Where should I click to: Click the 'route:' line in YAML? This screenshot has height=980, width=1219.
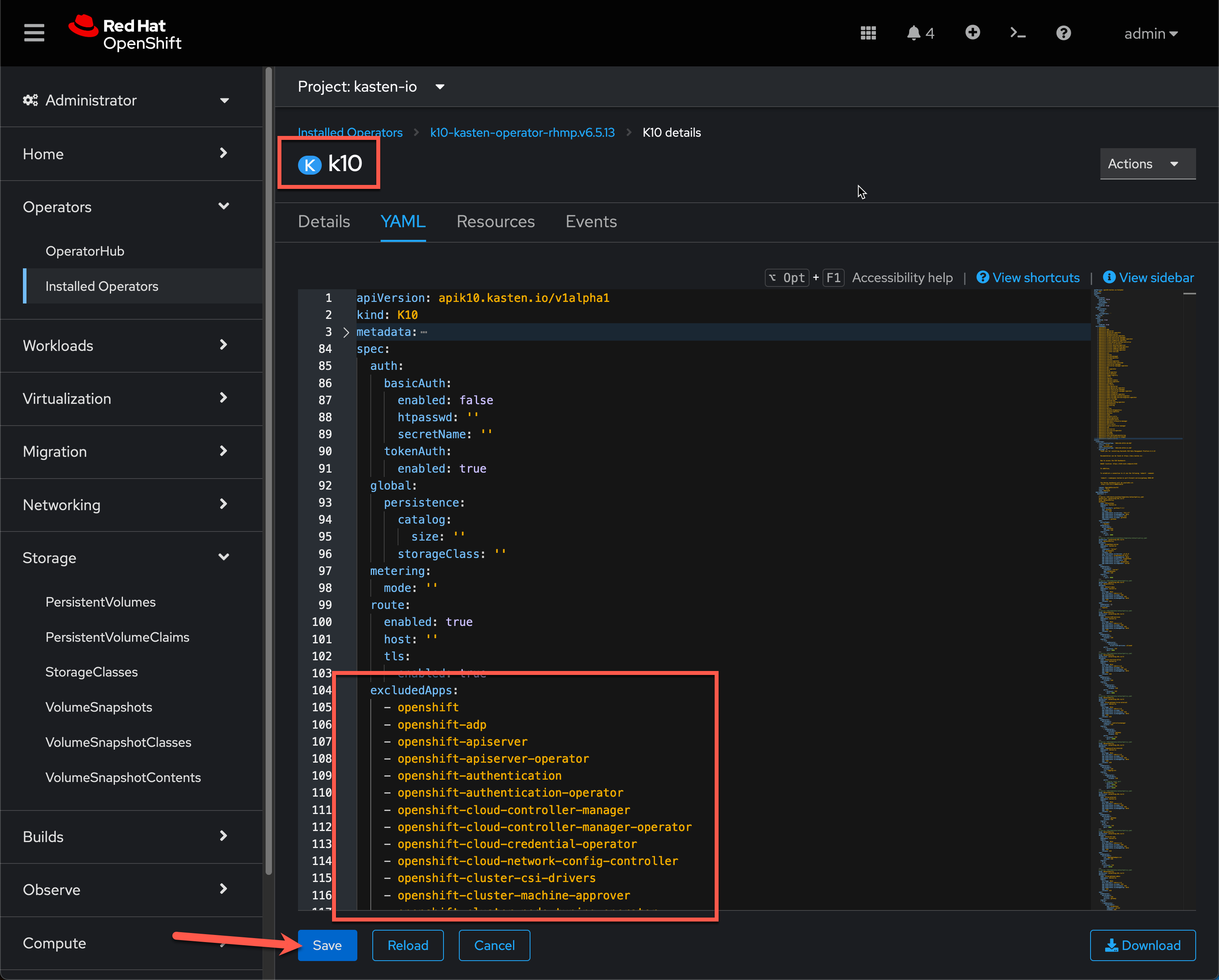390,605
